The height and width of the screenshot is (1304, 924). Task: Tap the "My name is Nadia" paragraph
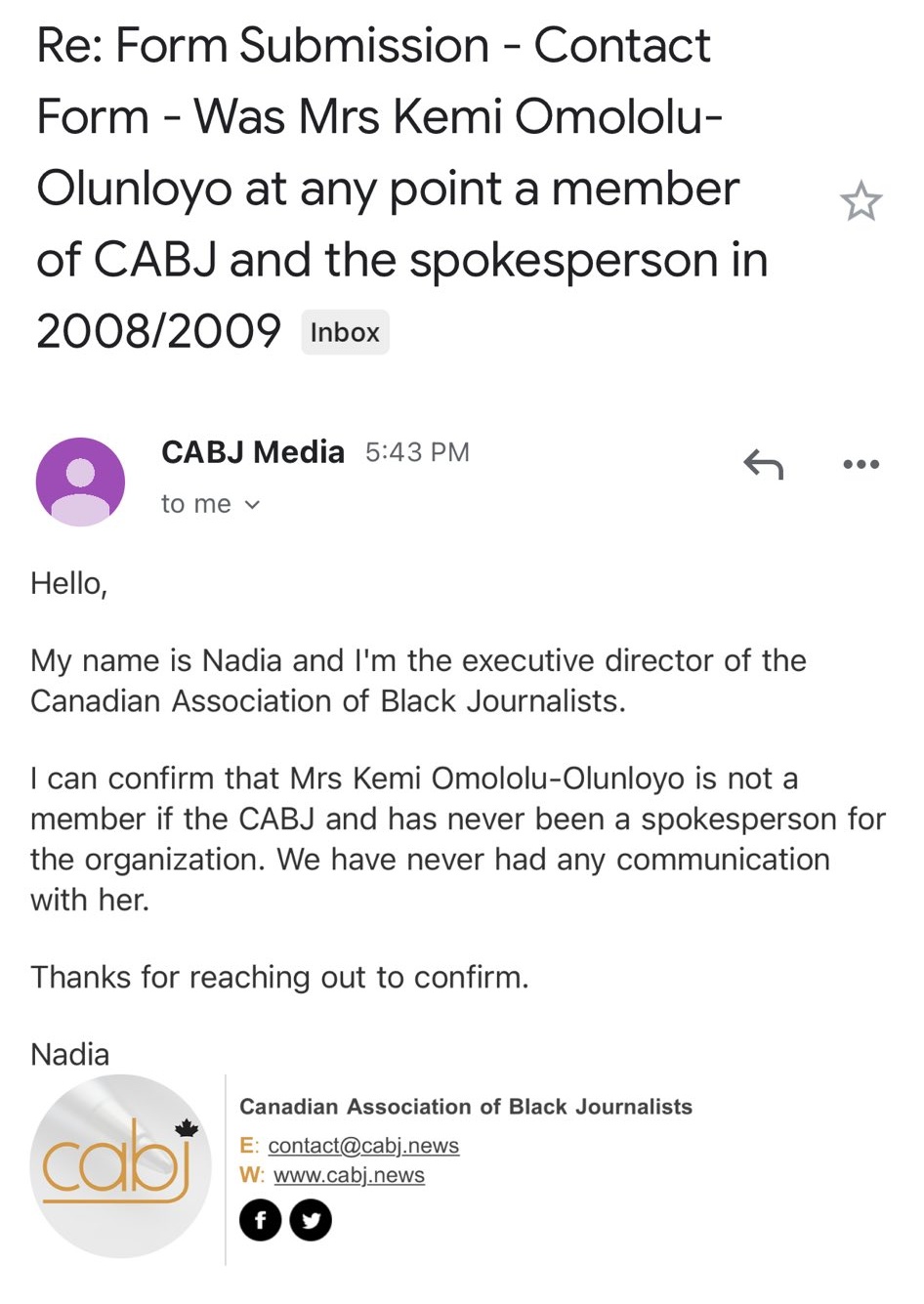click(418, 680)
